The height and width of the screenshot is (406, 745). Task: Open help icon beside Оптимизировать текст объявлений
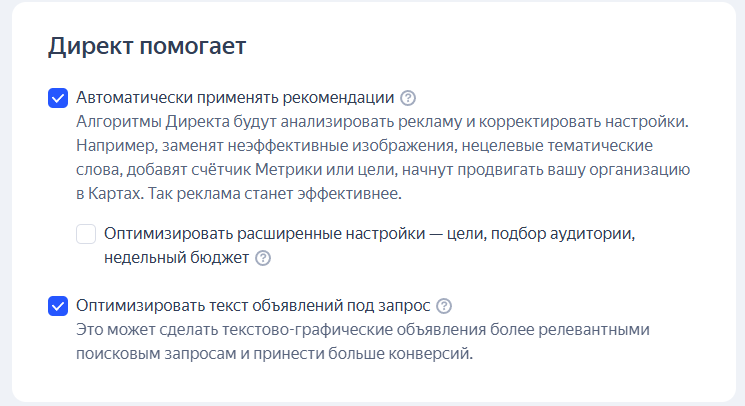click(x=444, y=306)
